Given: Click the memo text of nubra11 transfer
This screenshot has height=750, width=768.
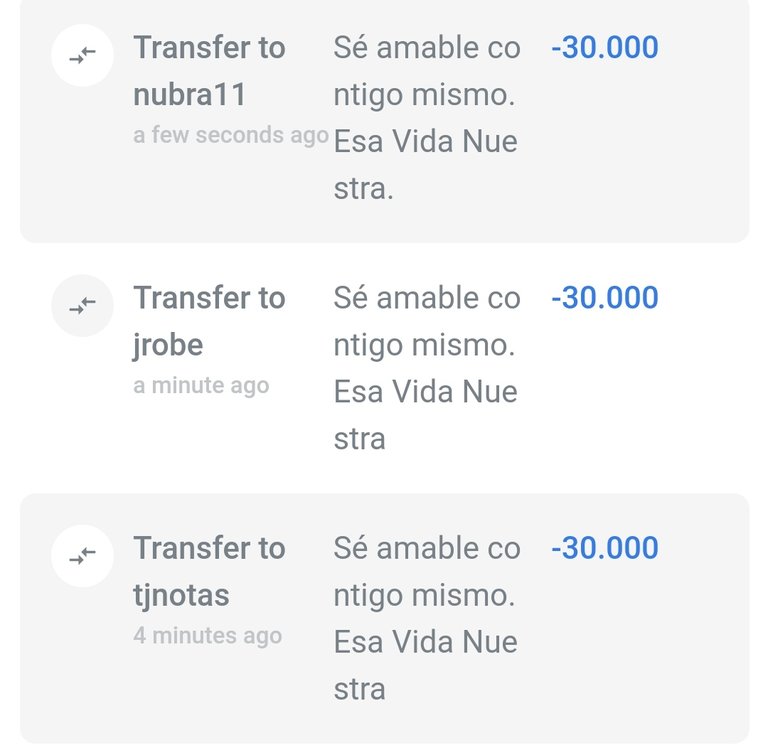Looking at the screenshot, I should (x=427, y=118).
